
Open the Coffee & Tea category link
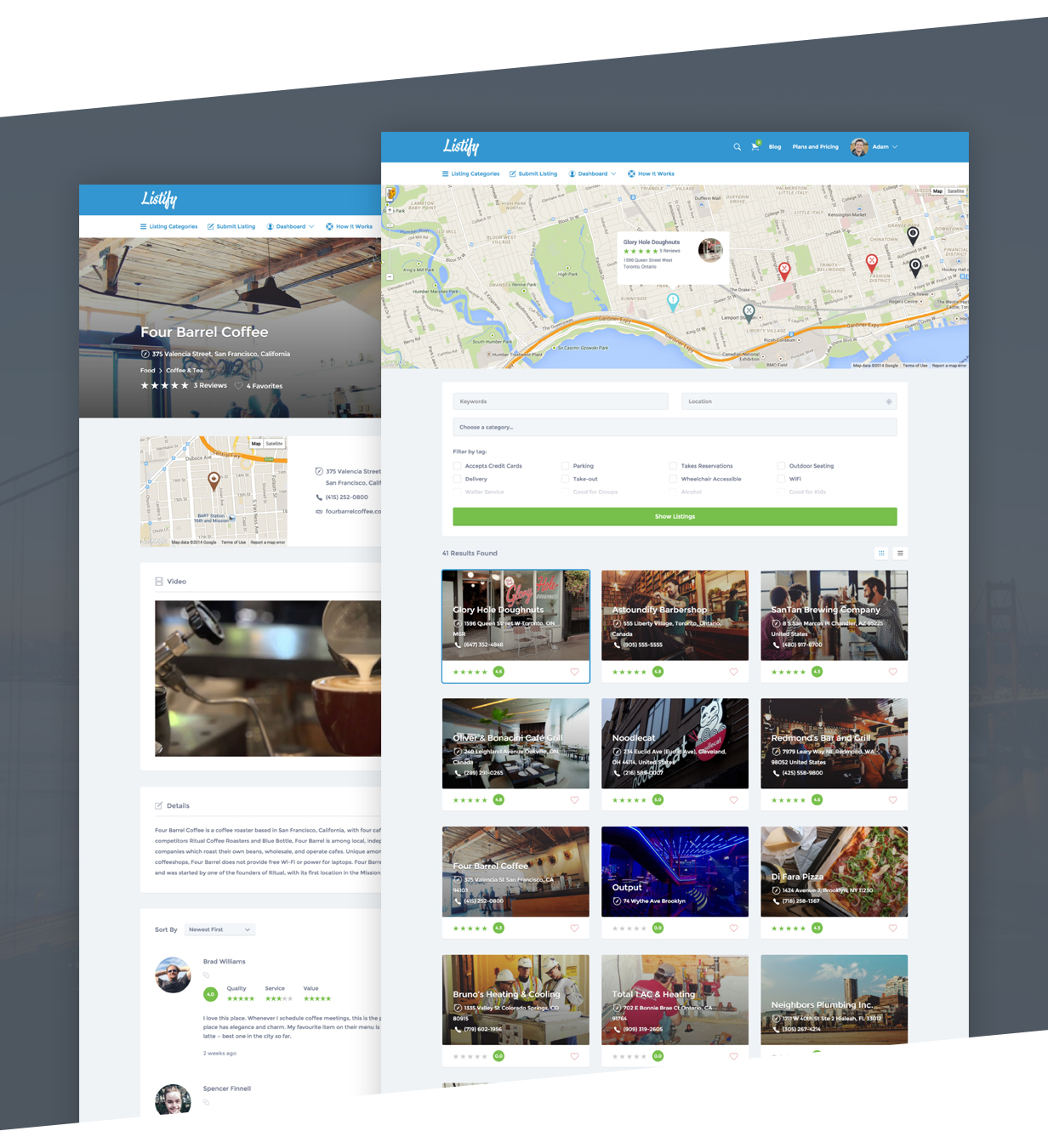click(185, 371)
